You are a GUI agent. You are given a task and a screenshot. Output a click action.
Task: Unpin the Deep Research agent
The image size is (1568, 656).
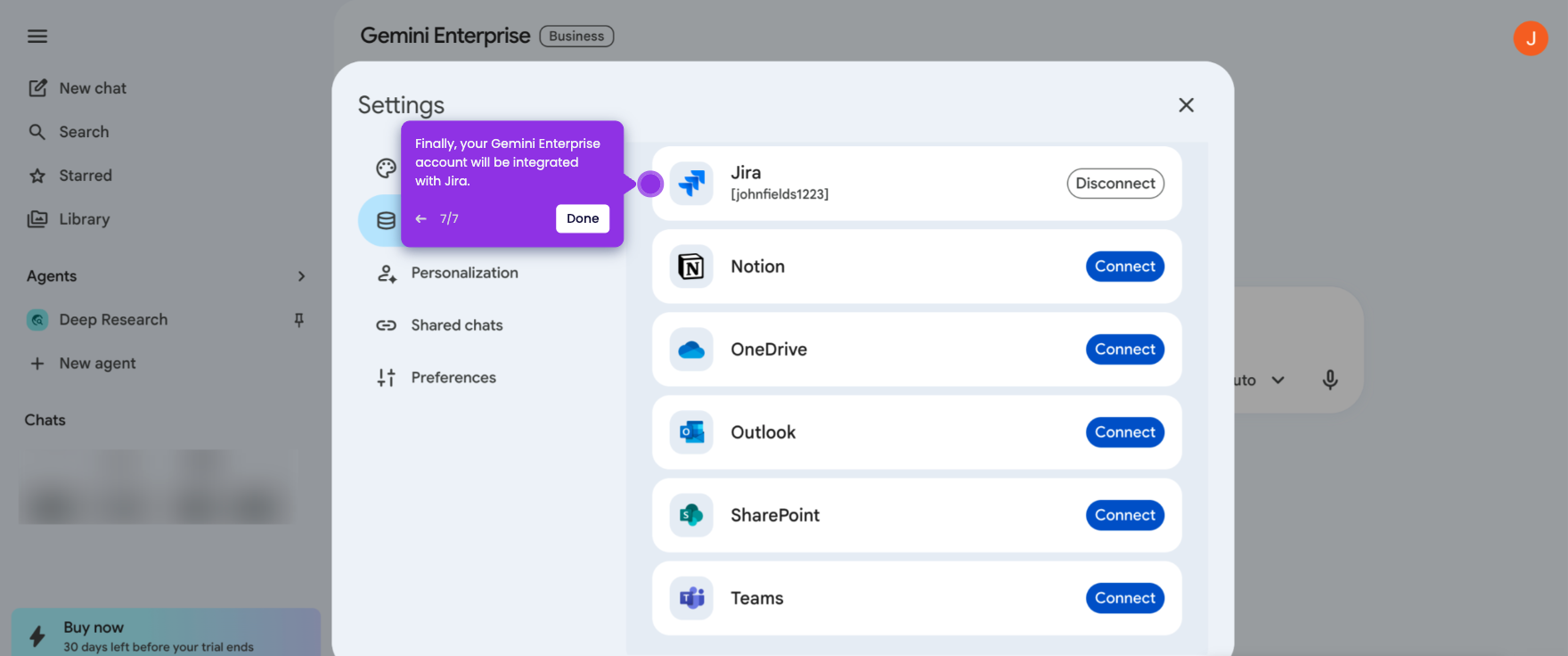point(299,320)
